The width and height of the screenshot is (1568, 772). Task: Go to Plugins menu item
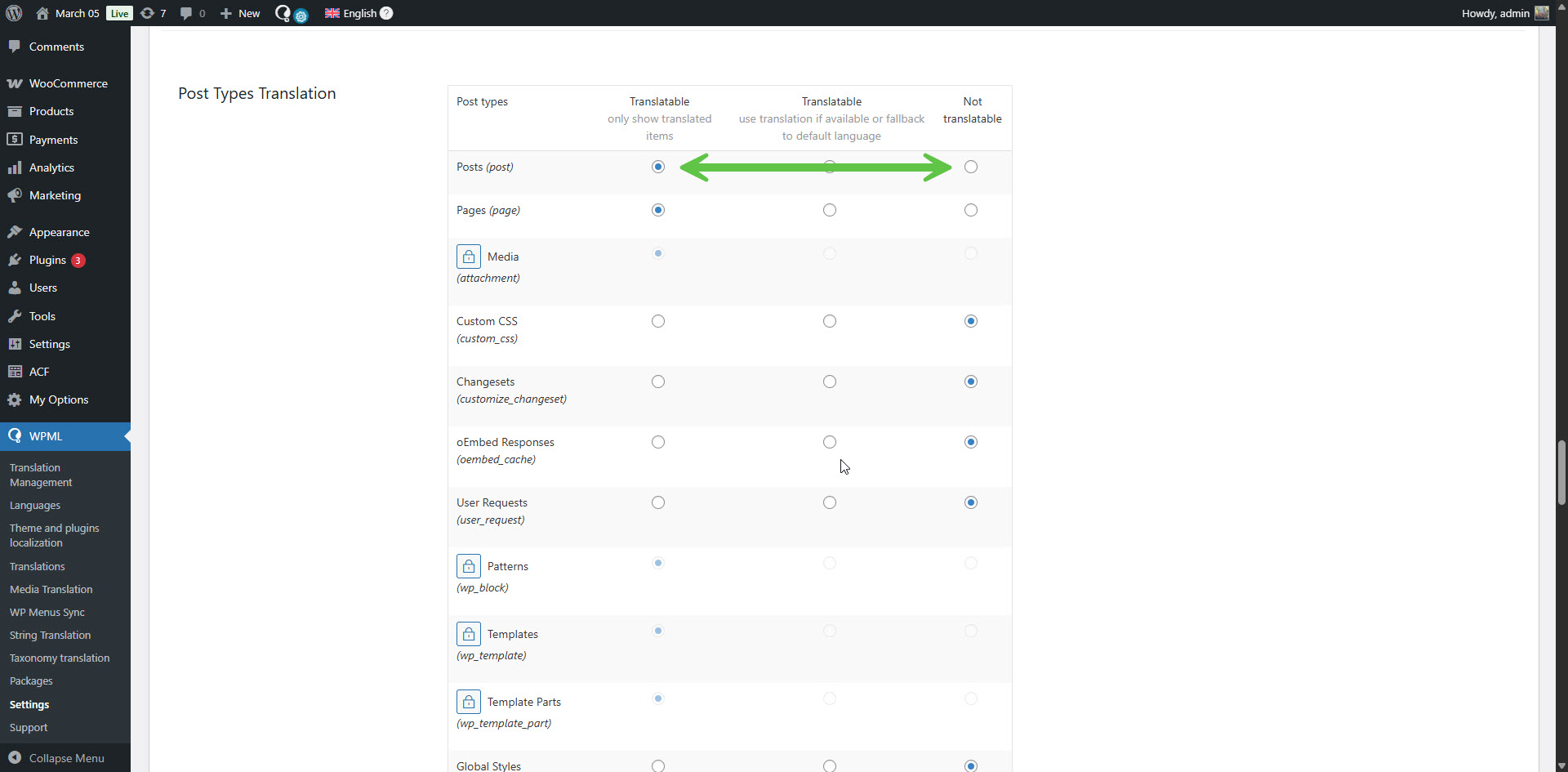tap(47, 260)
